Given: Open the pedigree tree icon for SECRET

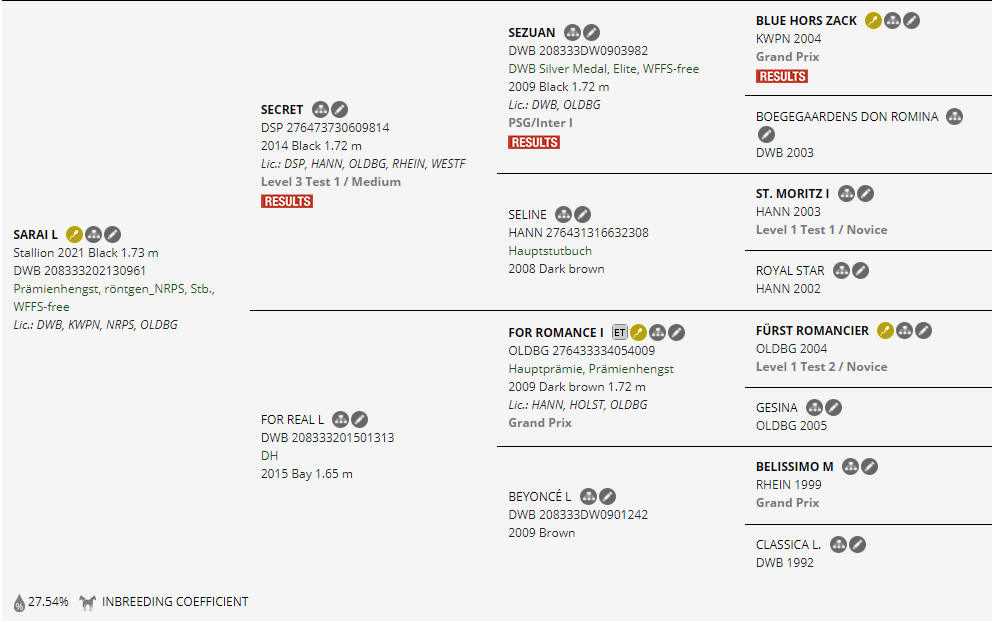Looking at the screenshot, I should (x=320, y=109).
